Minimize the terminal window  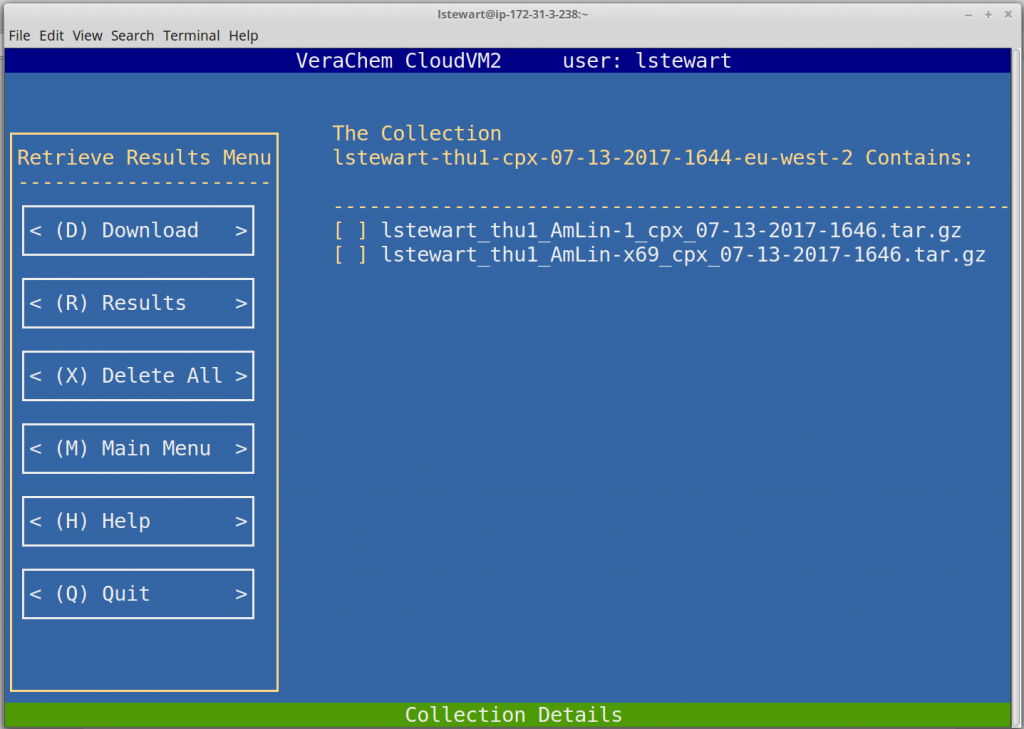(968, 14)
